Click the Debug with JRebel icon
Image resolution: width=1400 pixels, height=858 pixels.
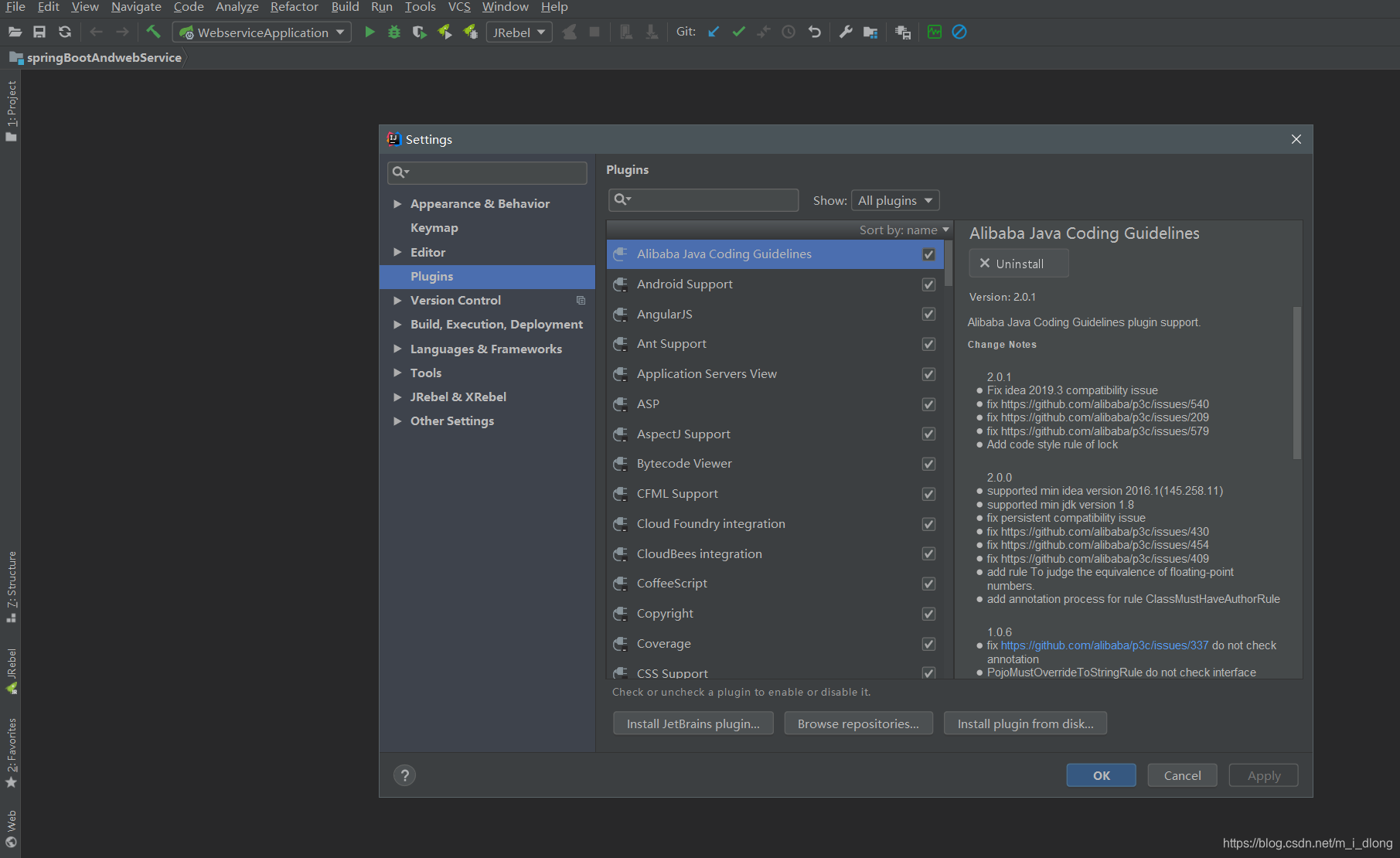(470, 32)
